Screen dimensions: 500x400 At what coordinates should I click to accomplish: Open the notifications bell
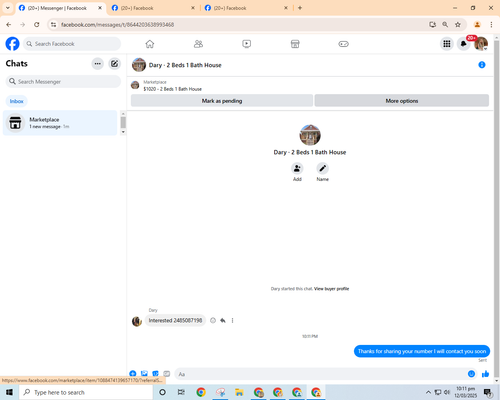click(x=463, y=44)
